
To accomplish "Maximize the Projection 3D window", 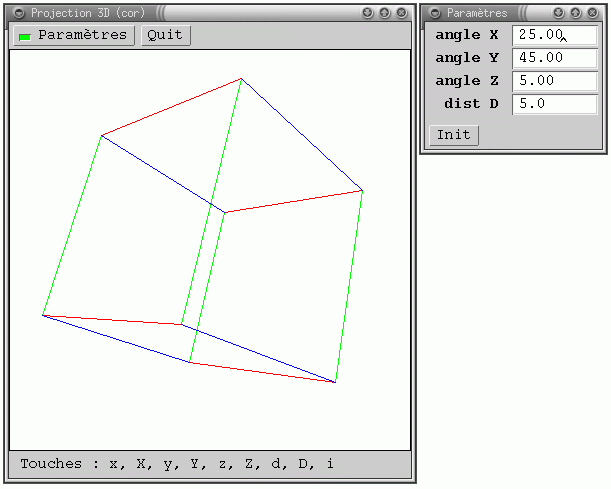I will tap(385, 13).
